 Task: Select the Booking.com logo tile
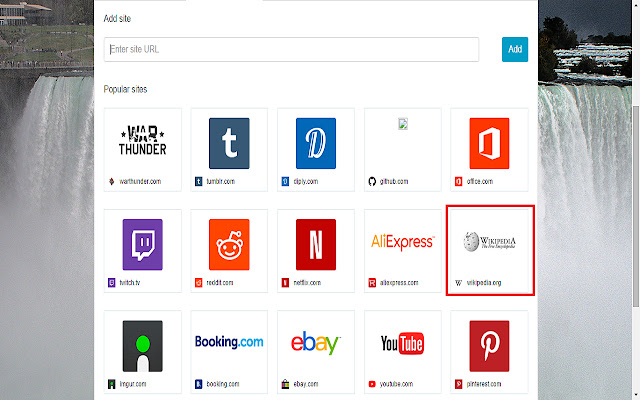tap(229, 342)
